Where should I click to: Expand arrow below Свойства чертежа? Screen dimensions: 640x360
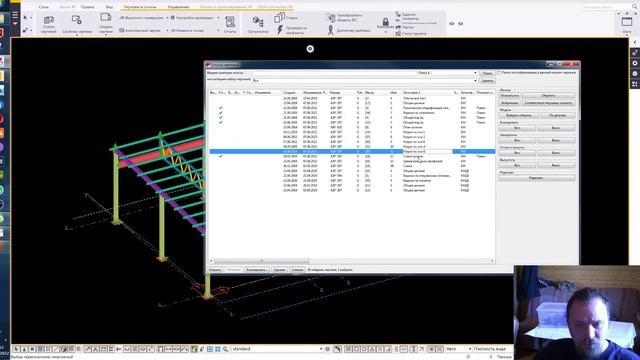[77, 35]
